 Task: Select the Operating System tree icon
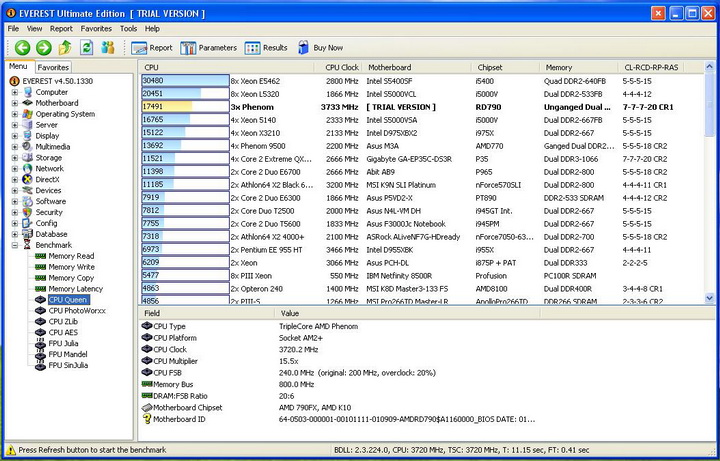coord(28,114)
